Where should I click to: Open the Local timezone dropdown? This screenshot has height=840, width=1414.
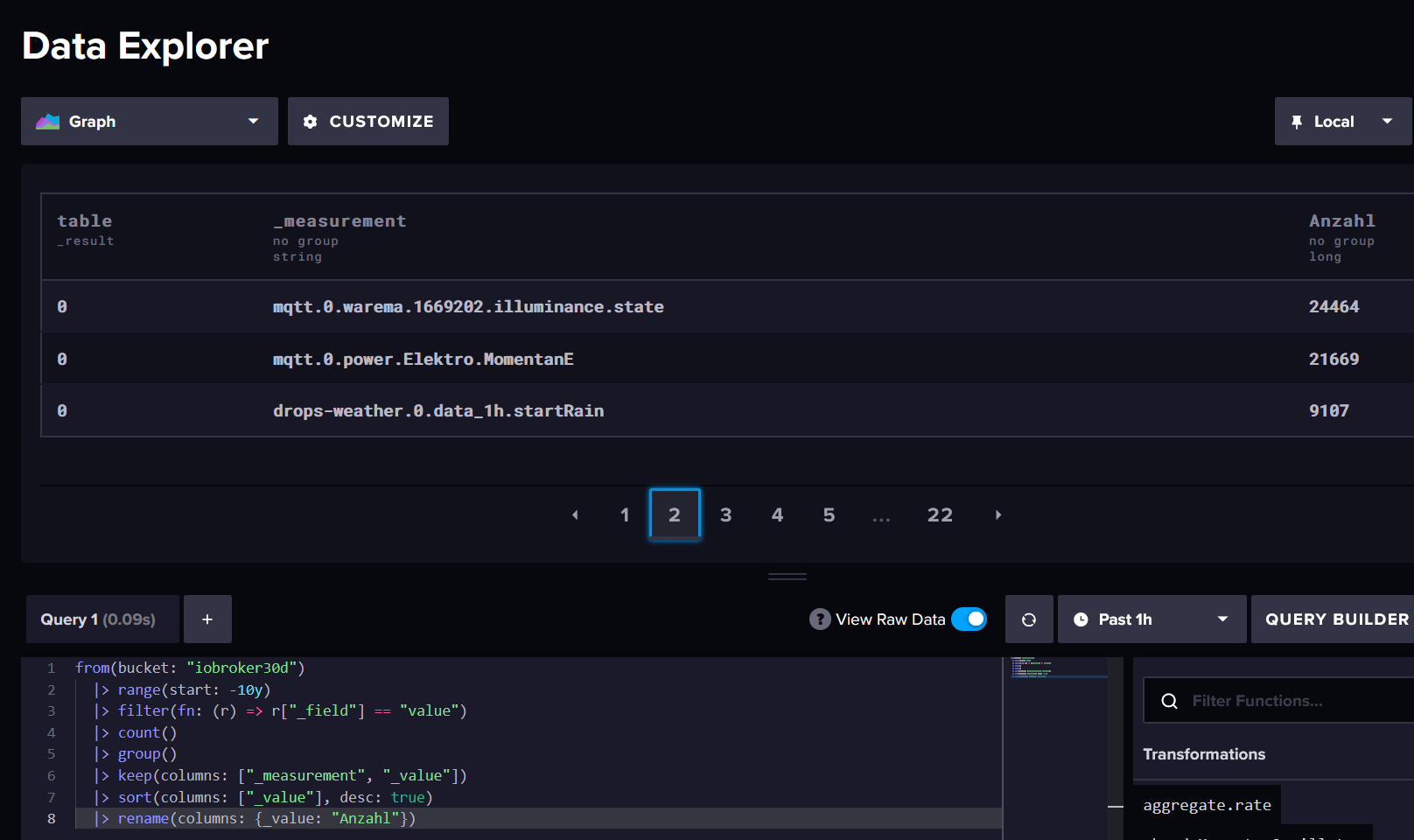click(1343, 122)
